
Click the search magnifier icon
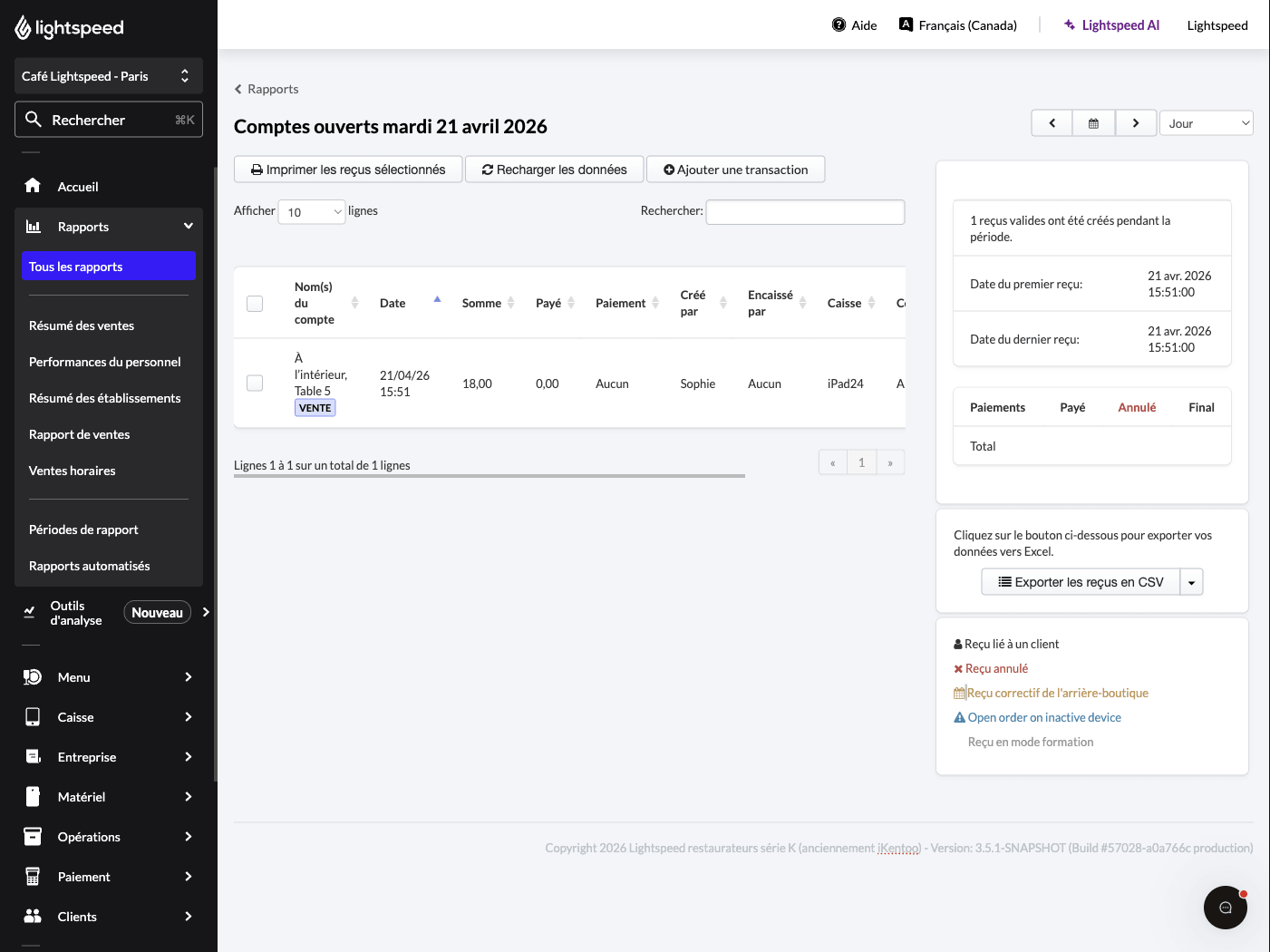[x=34, y=119]
